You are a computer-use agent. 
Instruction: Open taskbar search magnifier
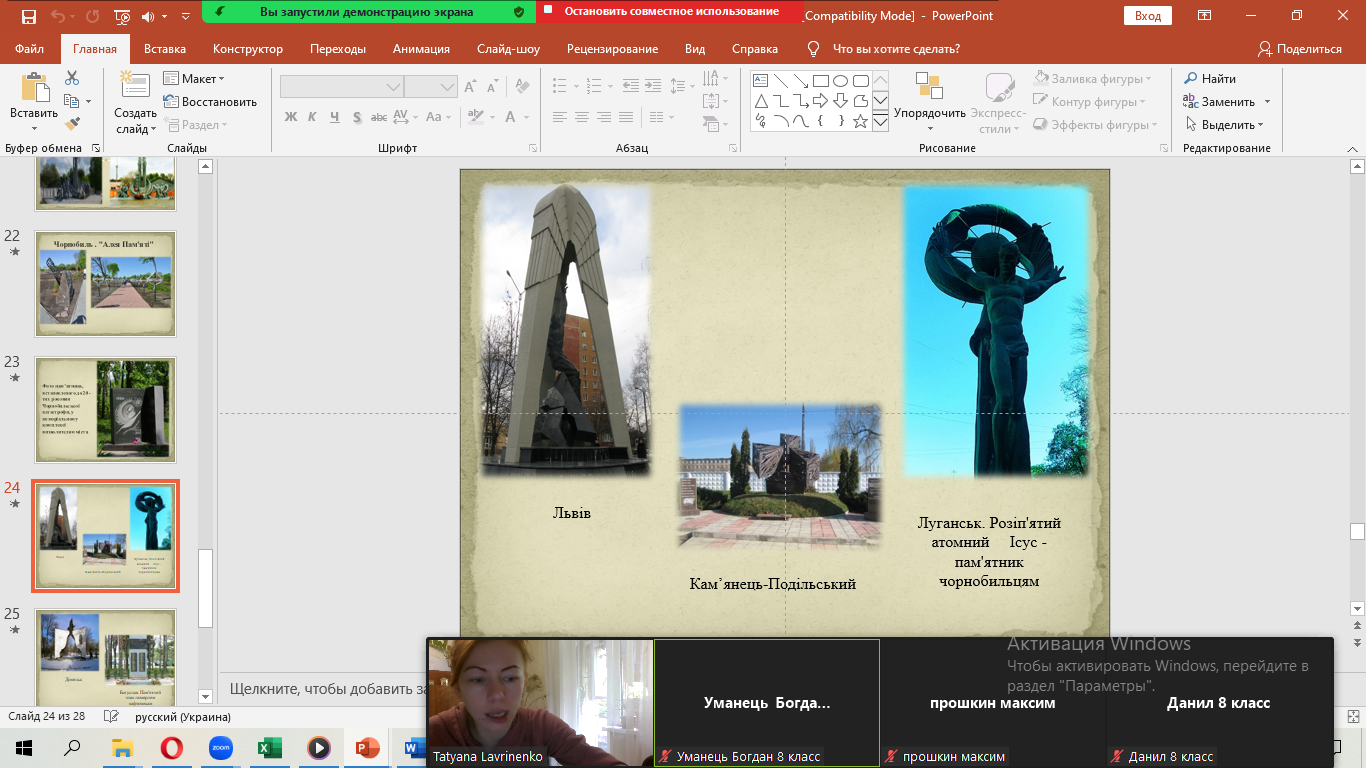click(x=73, y=747)
